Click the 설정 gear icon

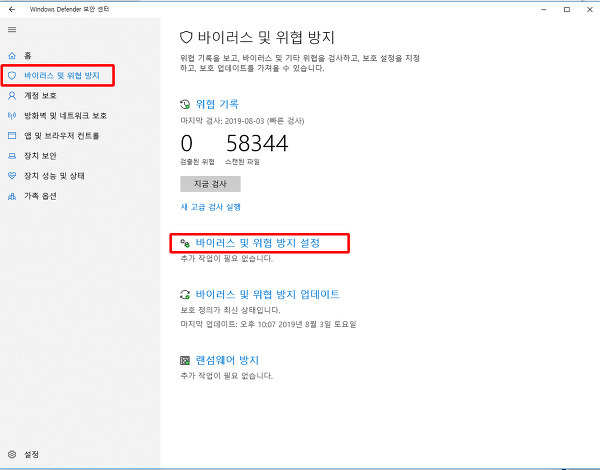(x=12, y=454)
